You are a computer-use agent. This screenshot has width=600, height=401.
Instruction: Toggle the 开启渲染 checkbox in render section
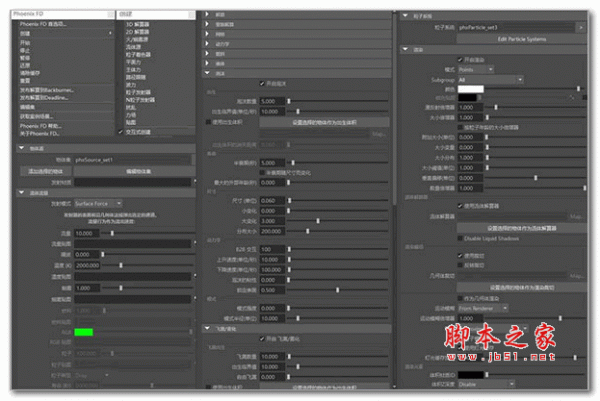(x=460, y=60)
